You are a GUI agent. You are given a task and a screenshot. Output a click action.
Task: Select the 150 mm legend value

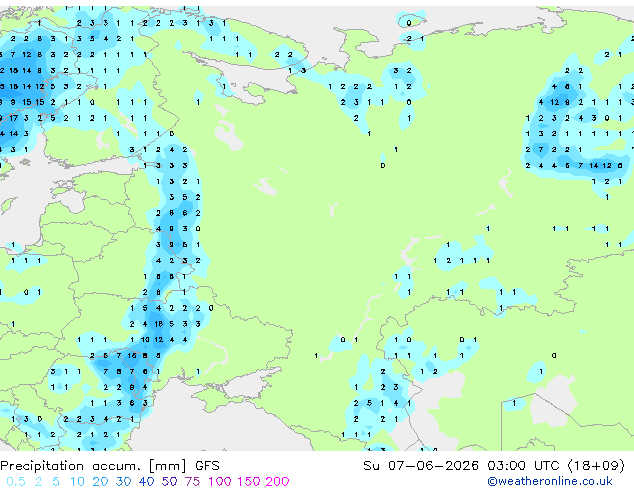249,482
